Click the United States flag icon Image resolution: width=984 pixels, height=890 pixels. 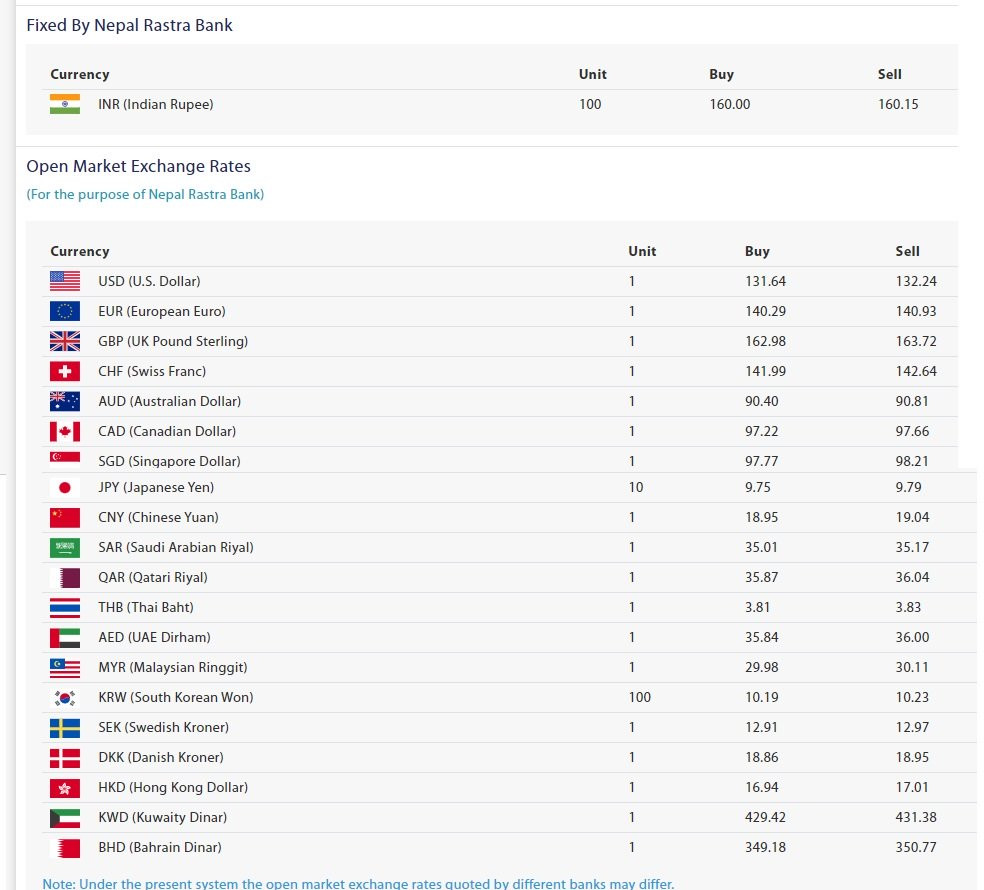click(65, 281)
